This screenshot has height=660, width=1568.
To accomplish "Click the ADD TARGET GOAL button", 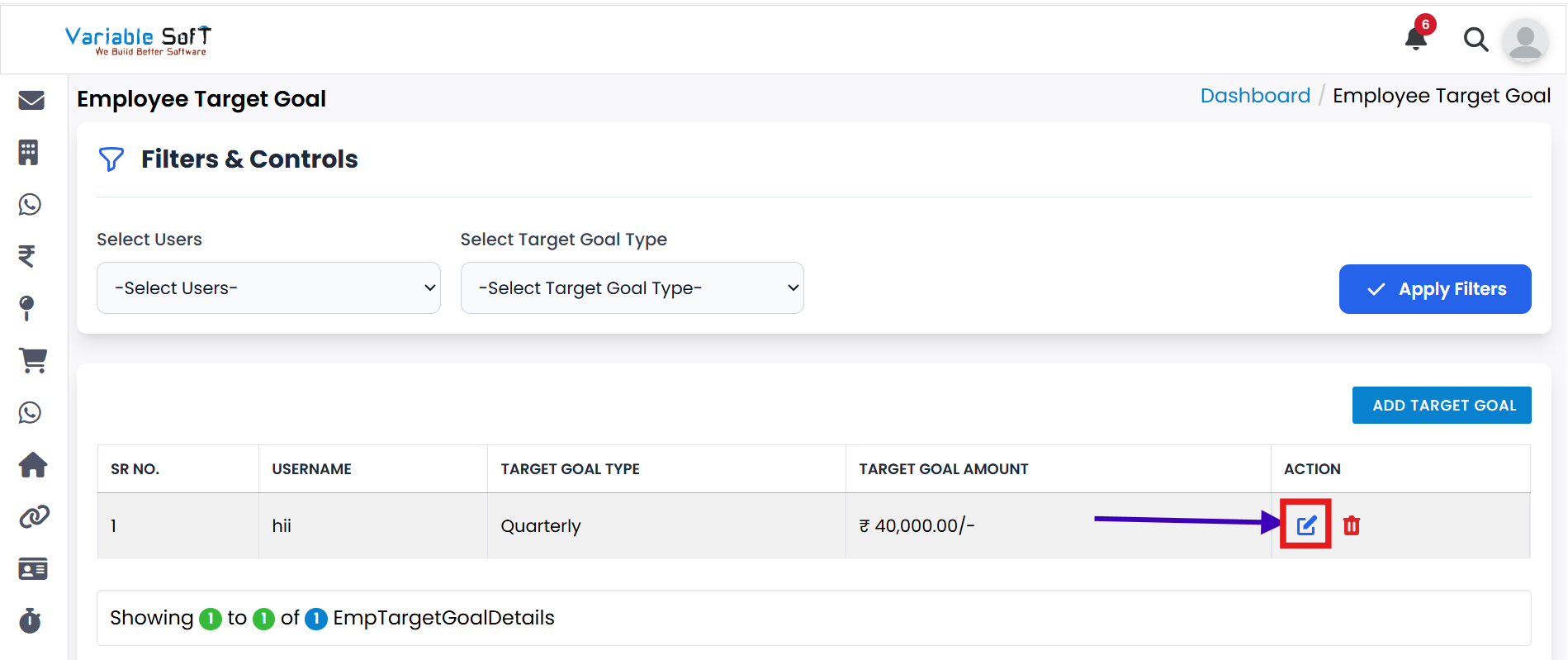I will (1442, 406).
